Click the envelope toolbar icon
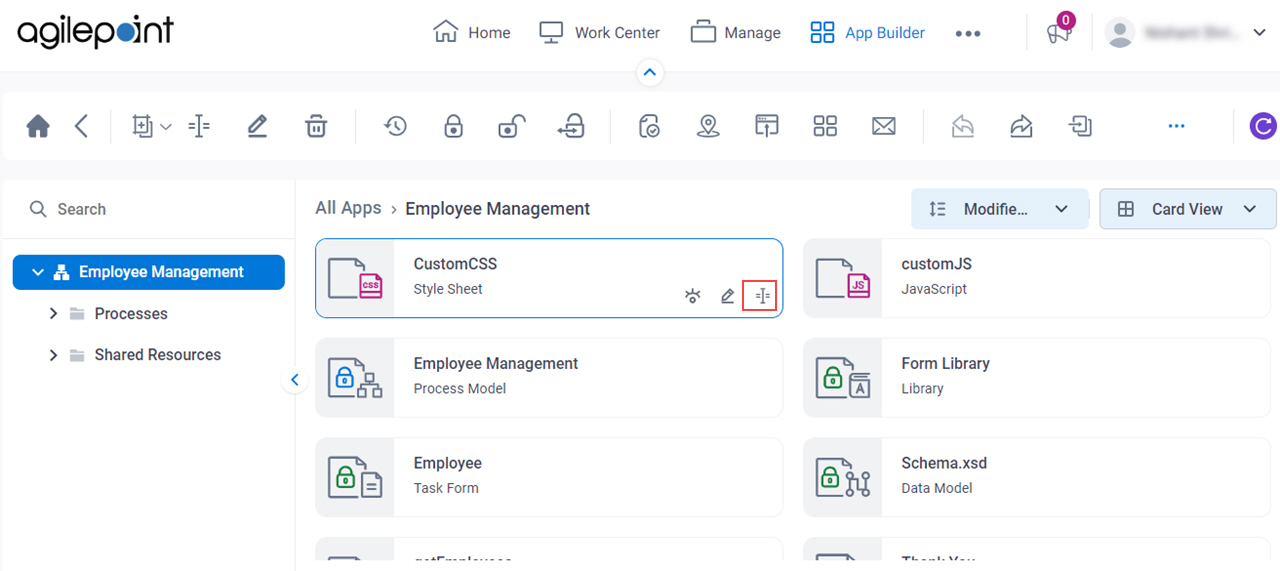 click(x=883, y=126)
